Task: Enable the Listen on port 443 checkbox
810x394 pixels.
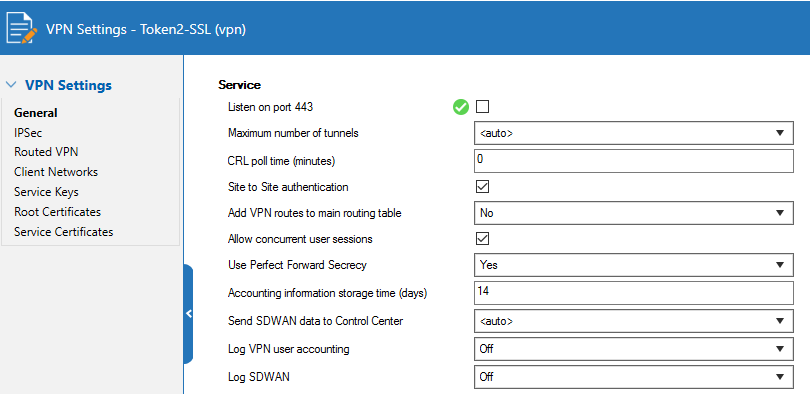Action: click(x=482, y=107)
